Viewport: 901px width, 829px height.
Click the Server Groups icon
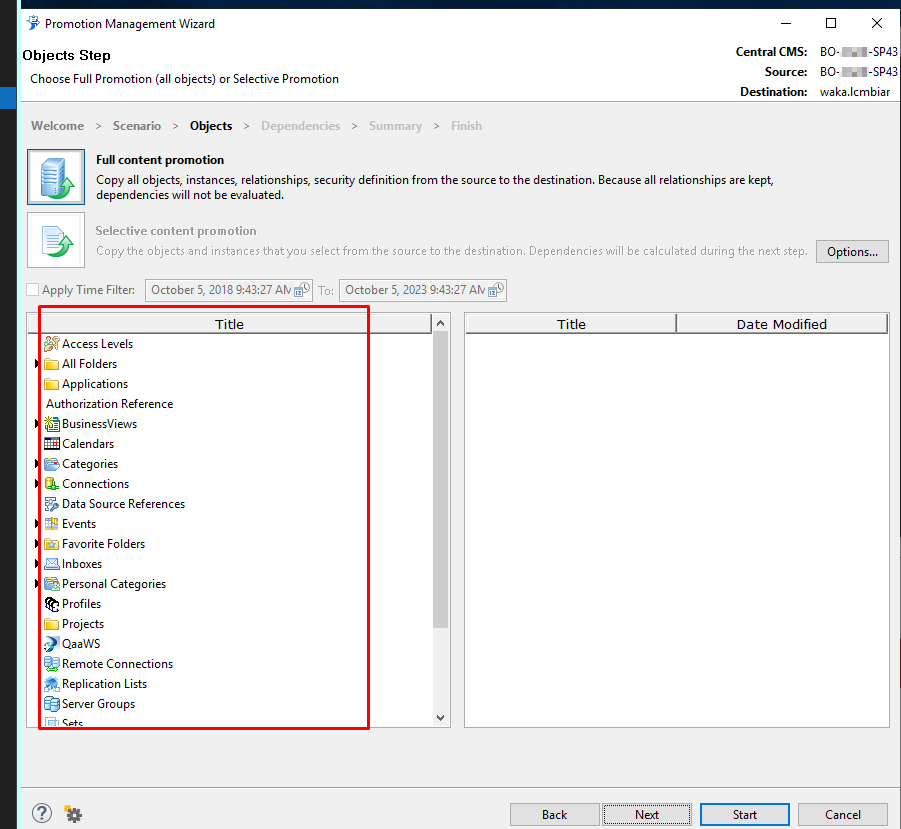tap(52, 704)
